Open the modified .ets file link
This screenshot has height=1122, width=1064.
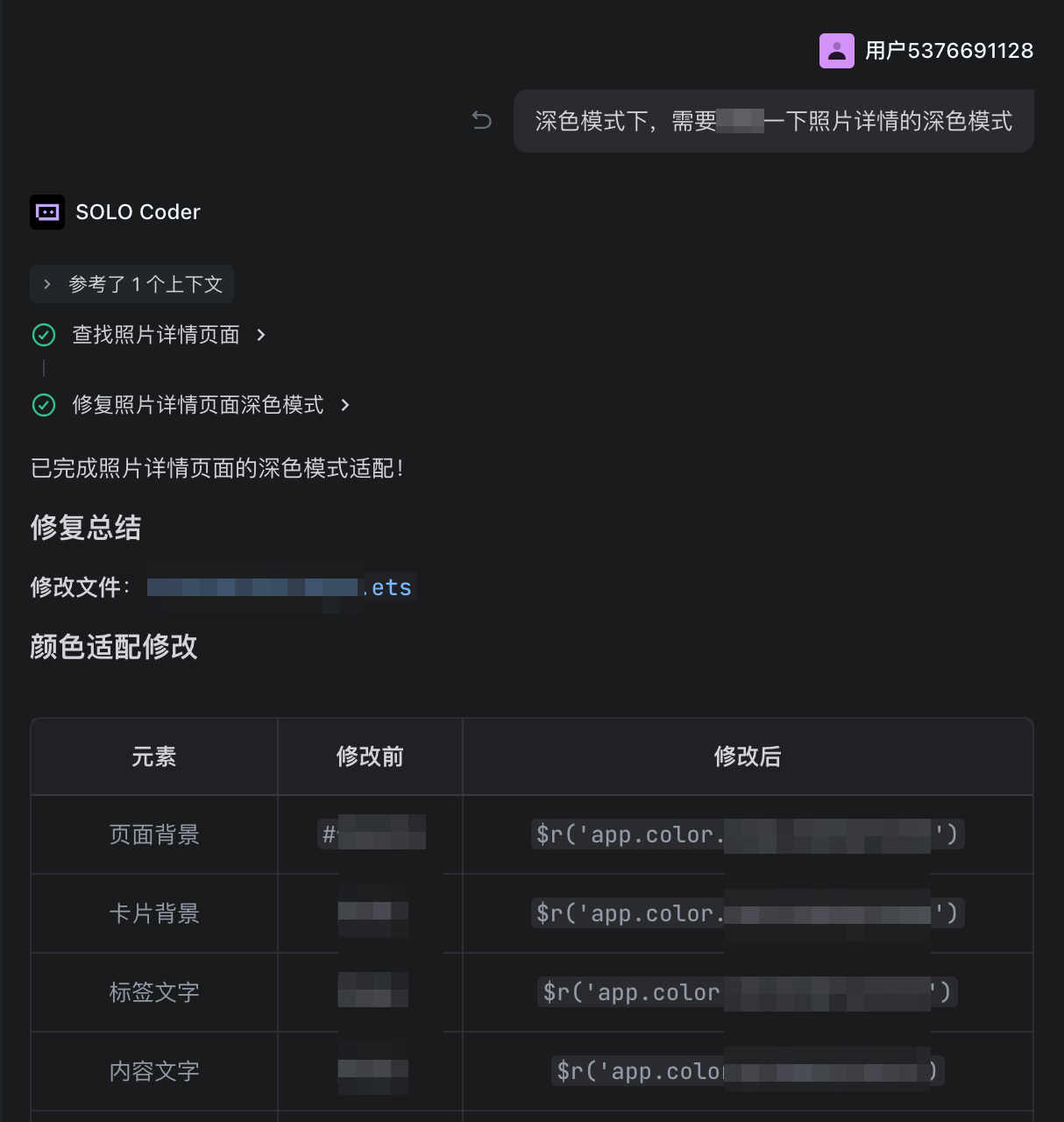point(280,587)
